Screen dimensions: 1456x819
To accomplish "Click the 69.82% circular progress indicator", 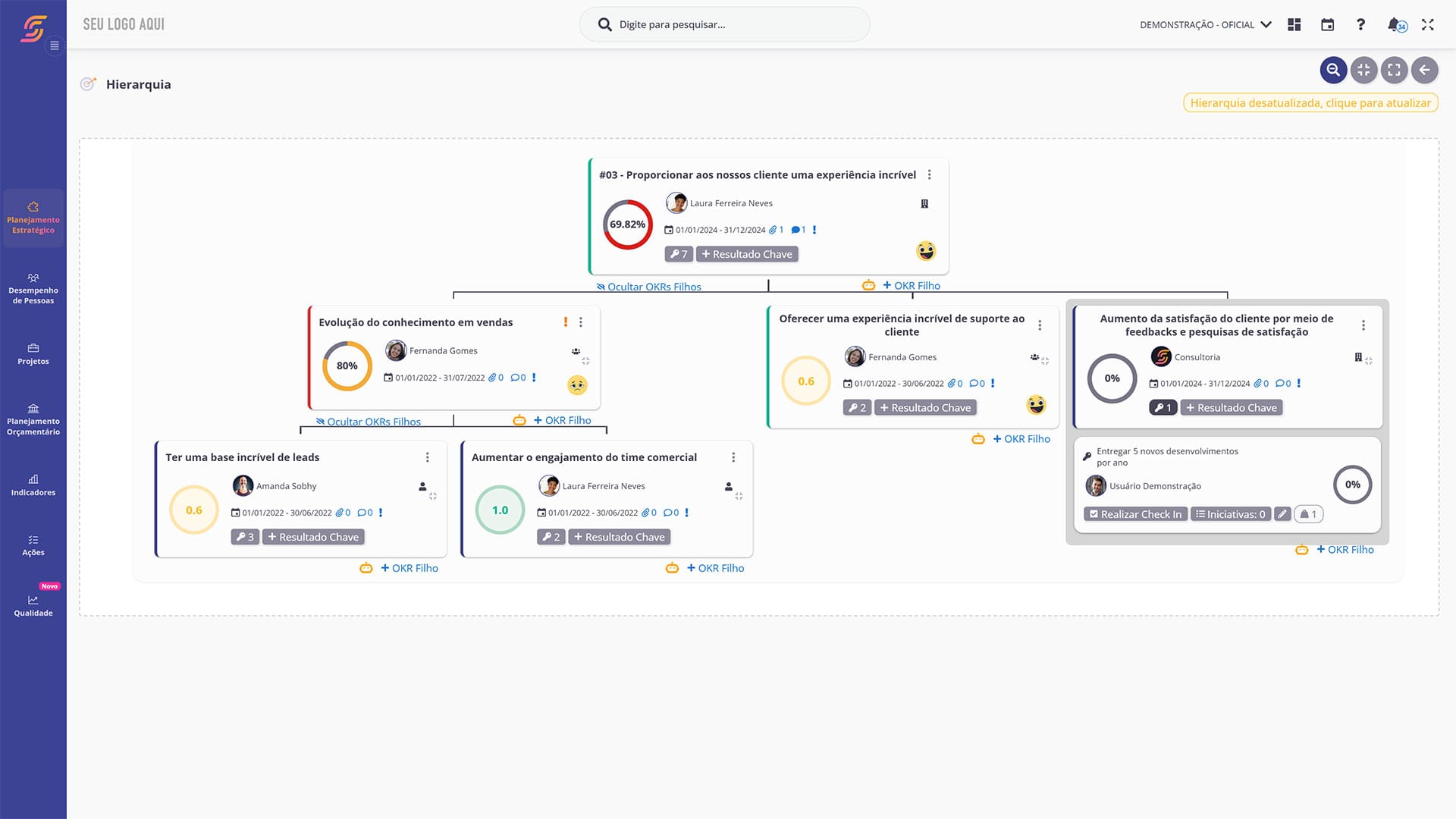I will coord(626,224).
